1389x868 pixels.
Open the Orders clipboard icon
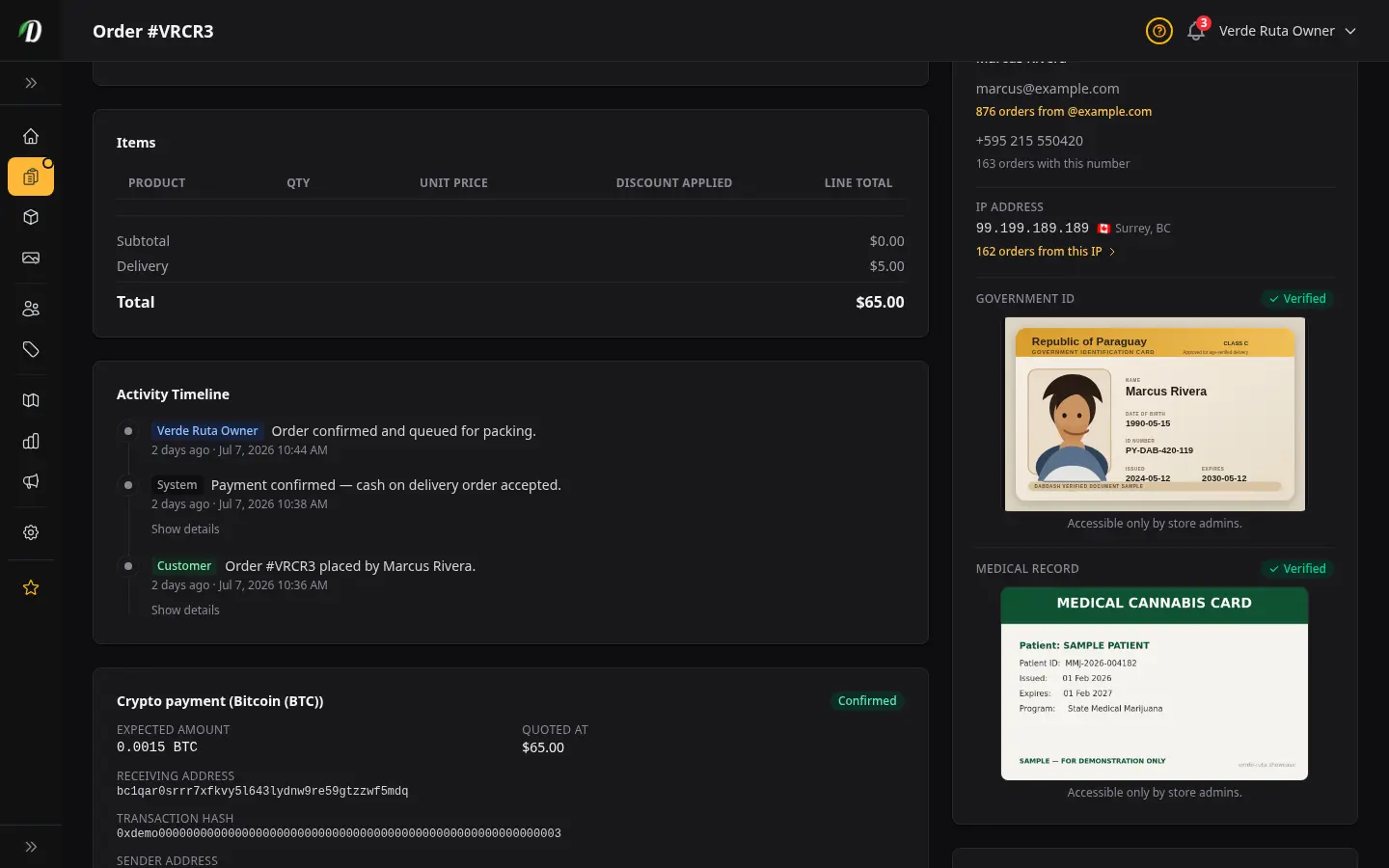coord(31,176)
